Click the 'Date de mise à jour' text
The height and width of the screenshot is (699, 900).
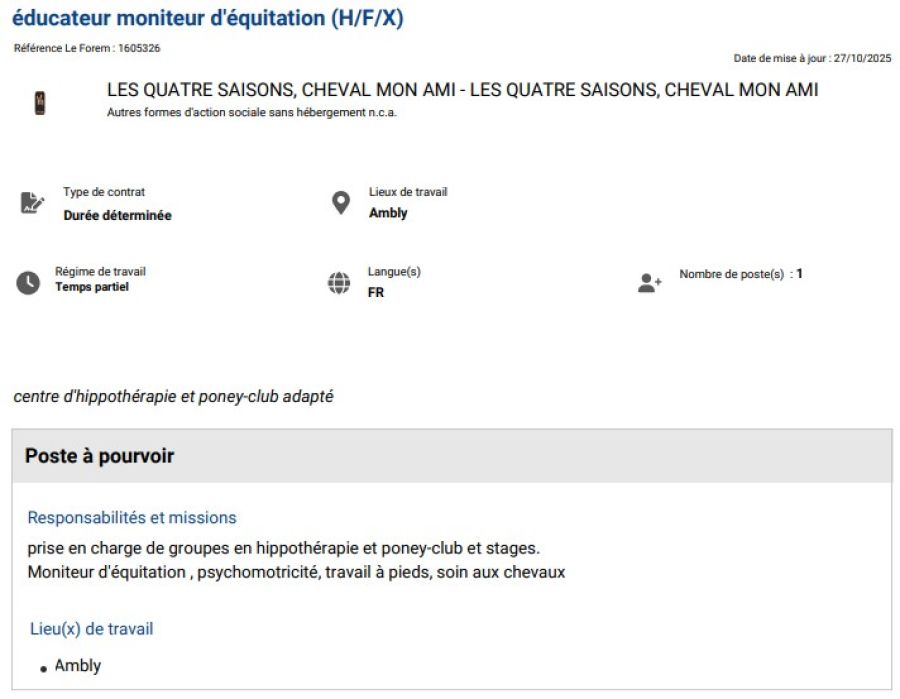tap(811, 58)
